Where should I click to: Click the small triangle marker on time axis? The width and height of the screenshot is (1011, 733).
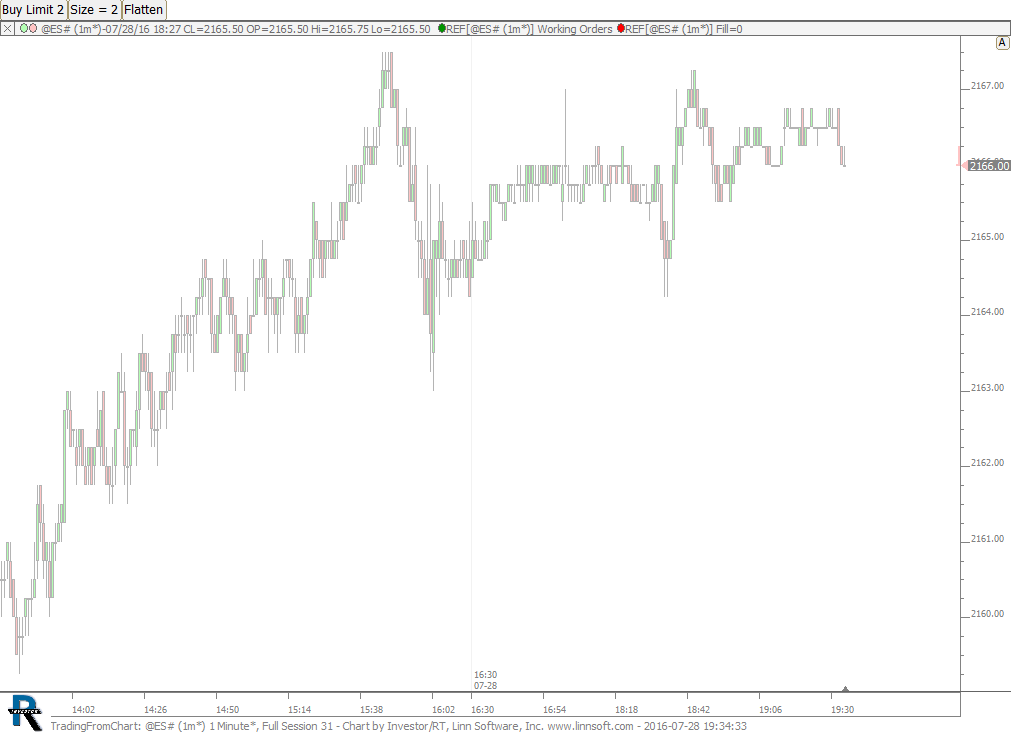[x=846, y=689]
